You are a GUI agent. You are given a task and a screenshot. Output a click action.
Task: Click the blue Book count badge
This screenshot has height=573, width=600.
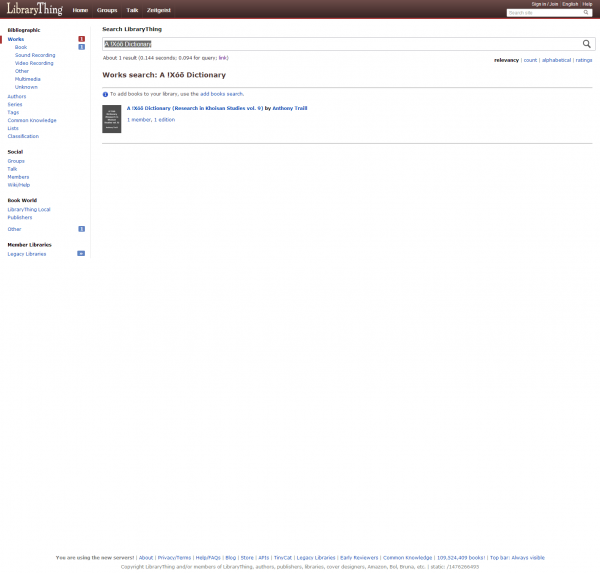[x=82, y=47]
